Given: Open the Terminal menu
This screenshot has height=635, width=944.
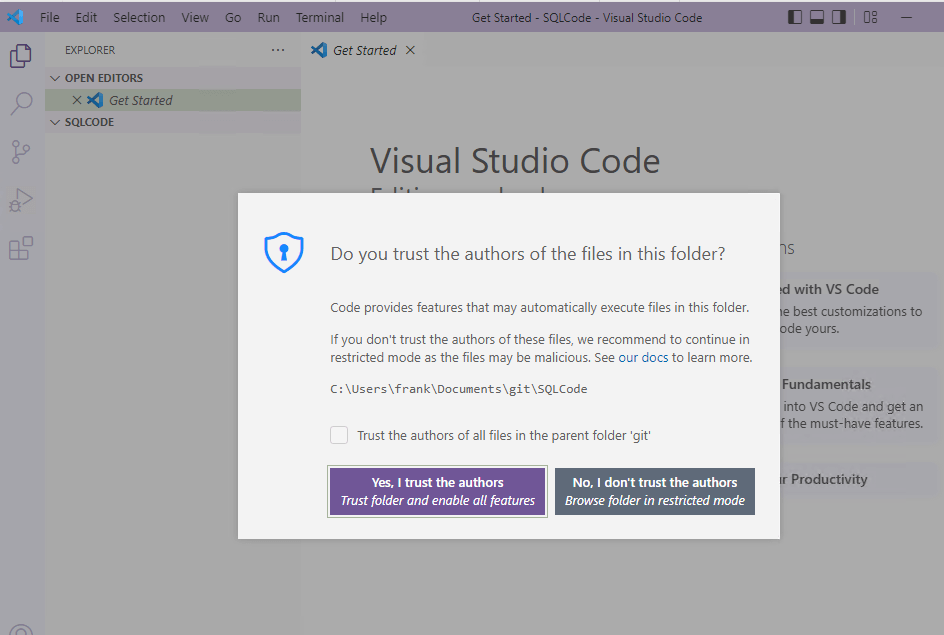Looking at the screenshot, I should click(x=319, y=17).
